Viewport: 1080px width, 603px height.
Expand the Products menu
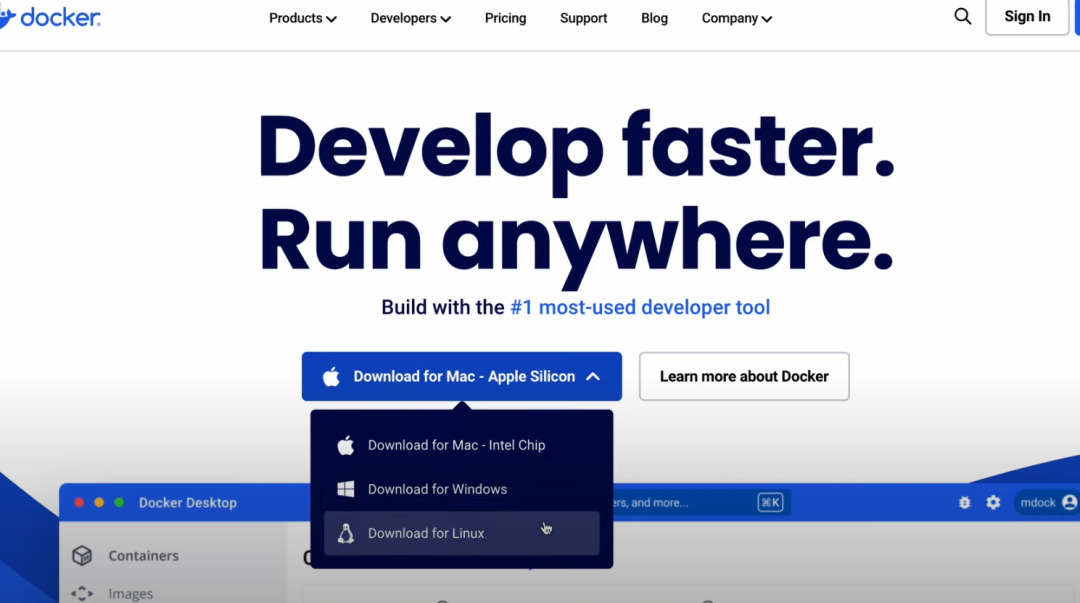click(302, 19)
